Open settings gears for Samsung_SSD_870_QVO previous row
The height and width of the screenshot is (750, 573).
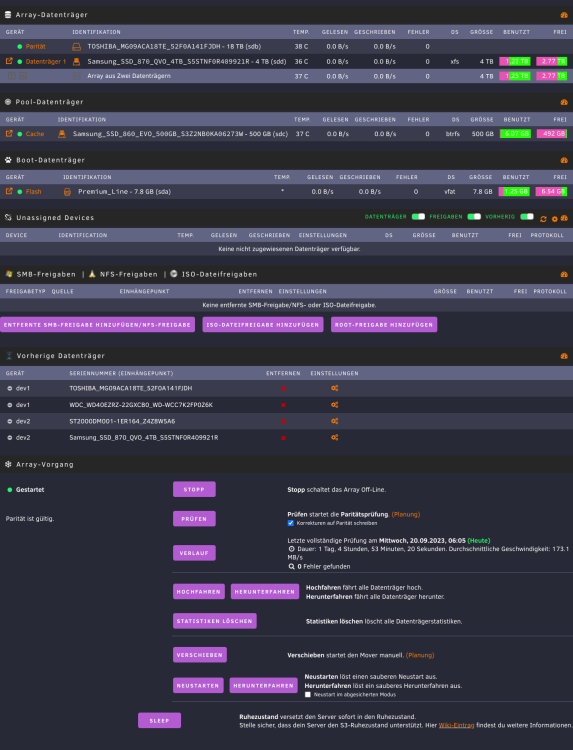click(x=335, y=437)
